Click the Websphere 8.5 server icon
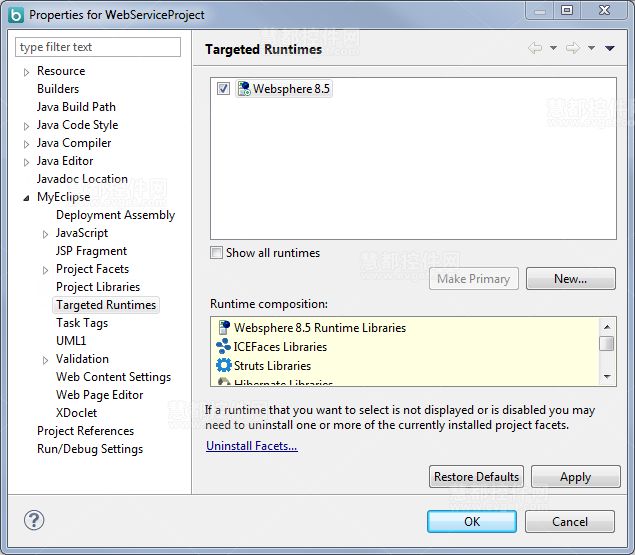The width and height of the screenshot is (635, 555). [244, 89]
